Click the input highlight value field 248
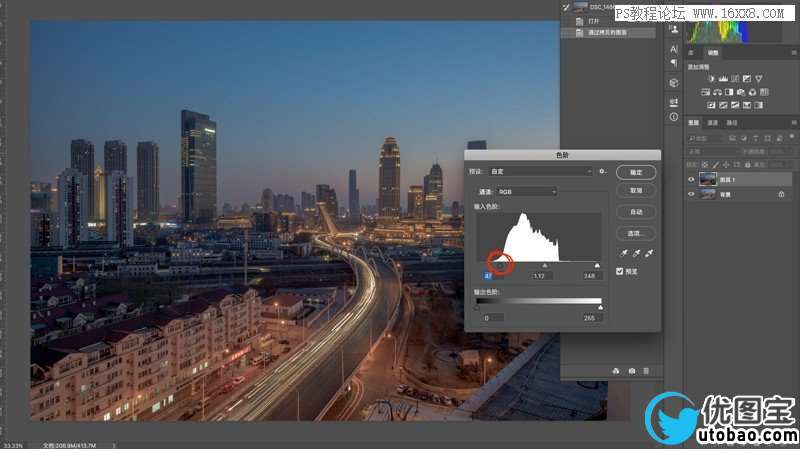Viewport: 800px width, 449px height. (x=591, y=276)
